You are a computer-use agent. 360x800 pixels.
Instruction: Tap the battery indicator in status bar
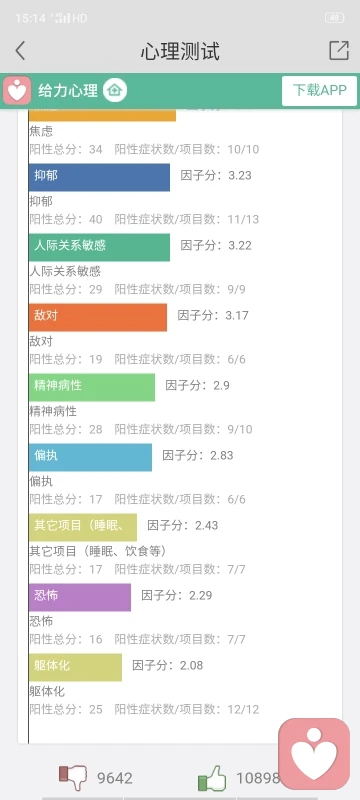(335, 18)
